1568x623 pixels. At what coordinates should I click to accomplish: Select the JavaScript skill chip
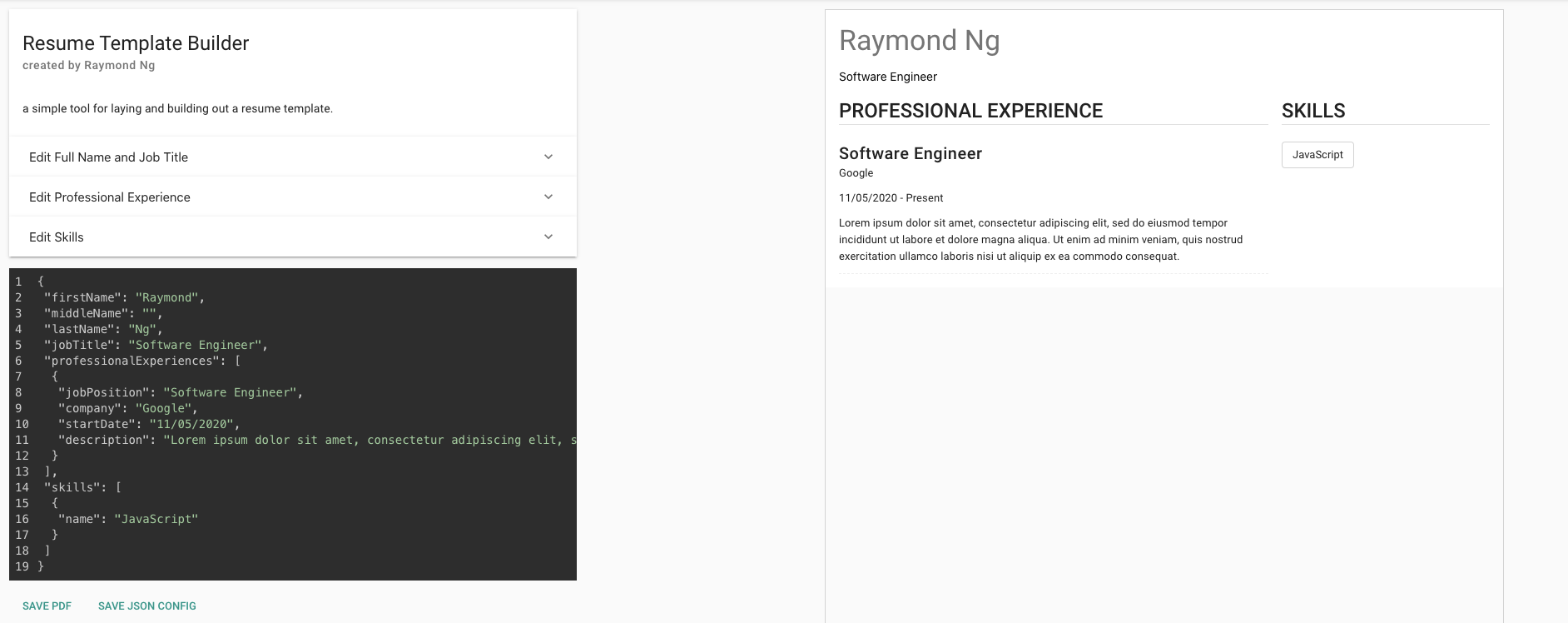click(x=1317, y=155)
